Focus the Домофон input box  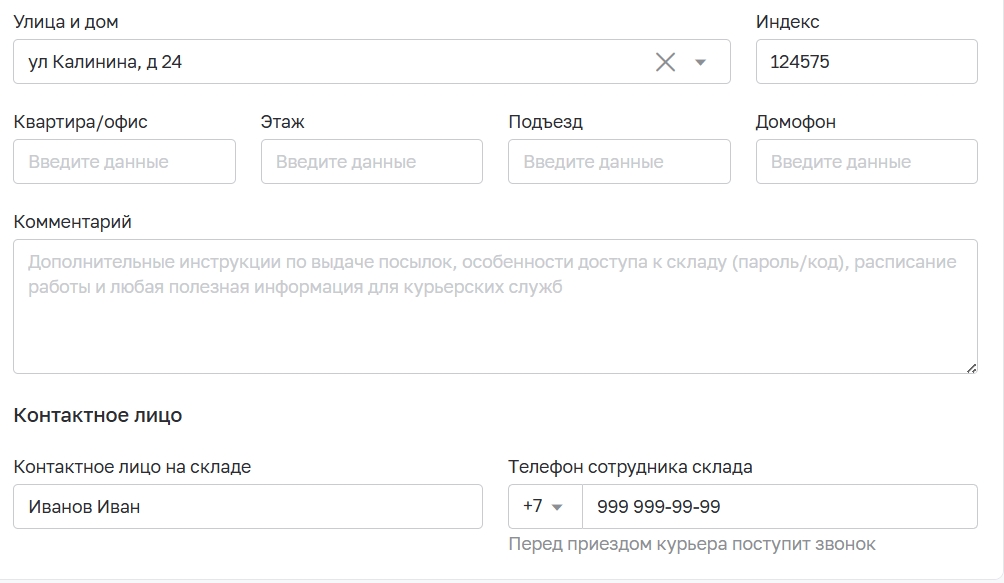pyautogui.click(x=866, y=161)
